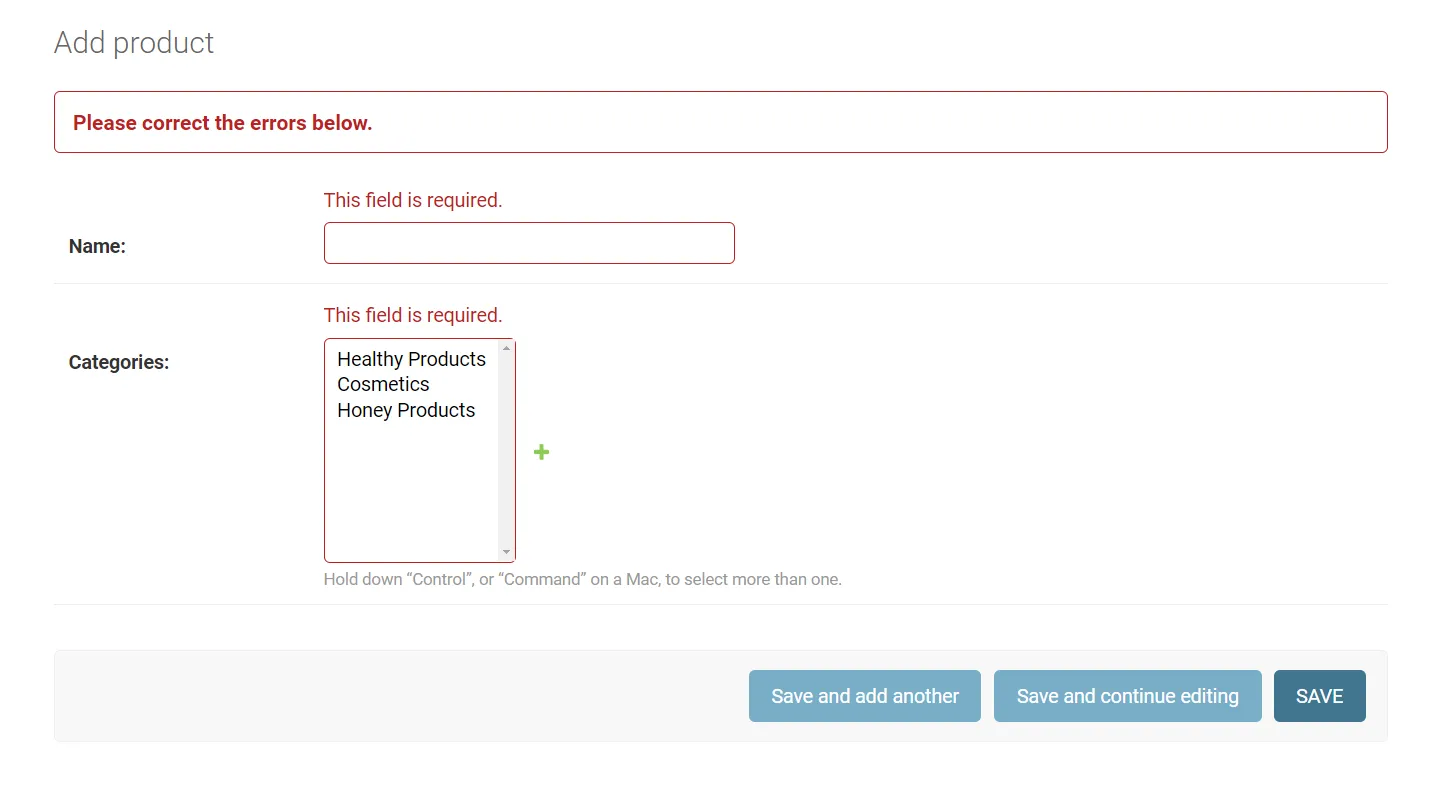Pick Honey Products from the Categories list
1438x793 pixels.
[406, 410]
